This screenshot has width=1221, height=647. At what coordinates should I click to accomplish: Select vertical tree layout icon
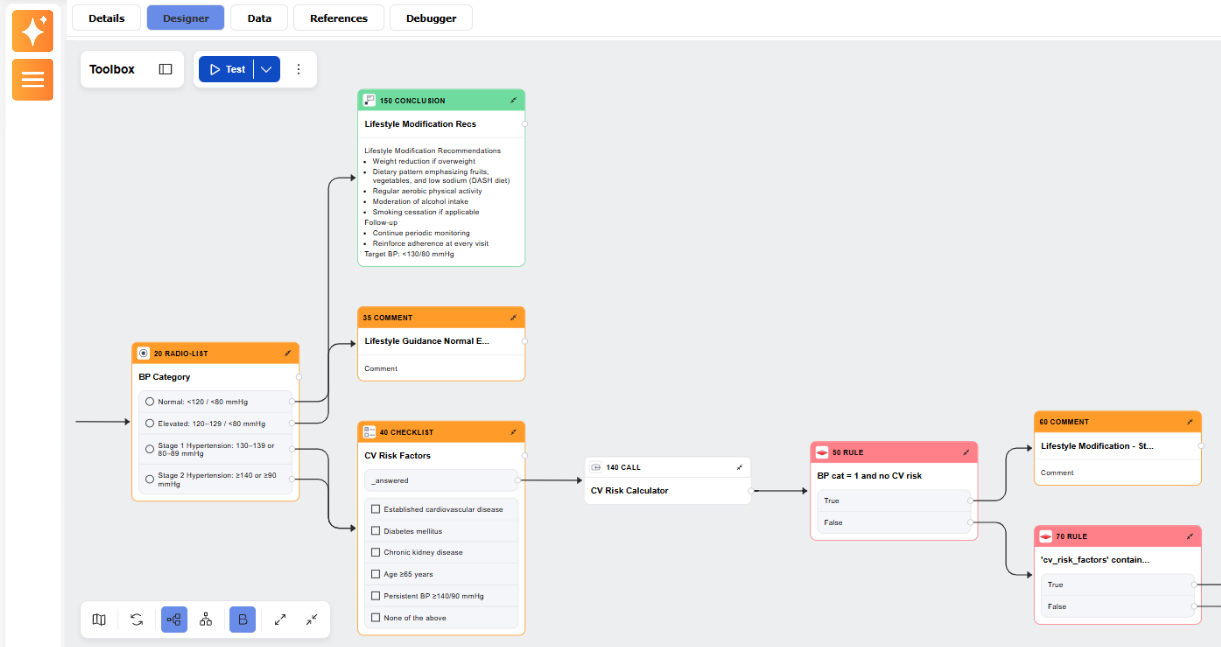coord(206,620)
